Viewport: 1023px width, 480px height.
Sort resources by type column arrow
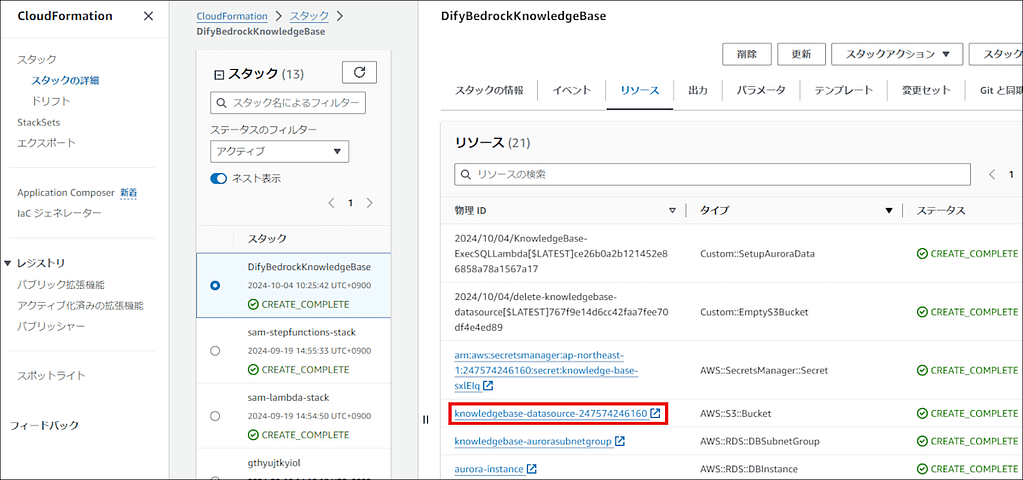tap(888, 211)
